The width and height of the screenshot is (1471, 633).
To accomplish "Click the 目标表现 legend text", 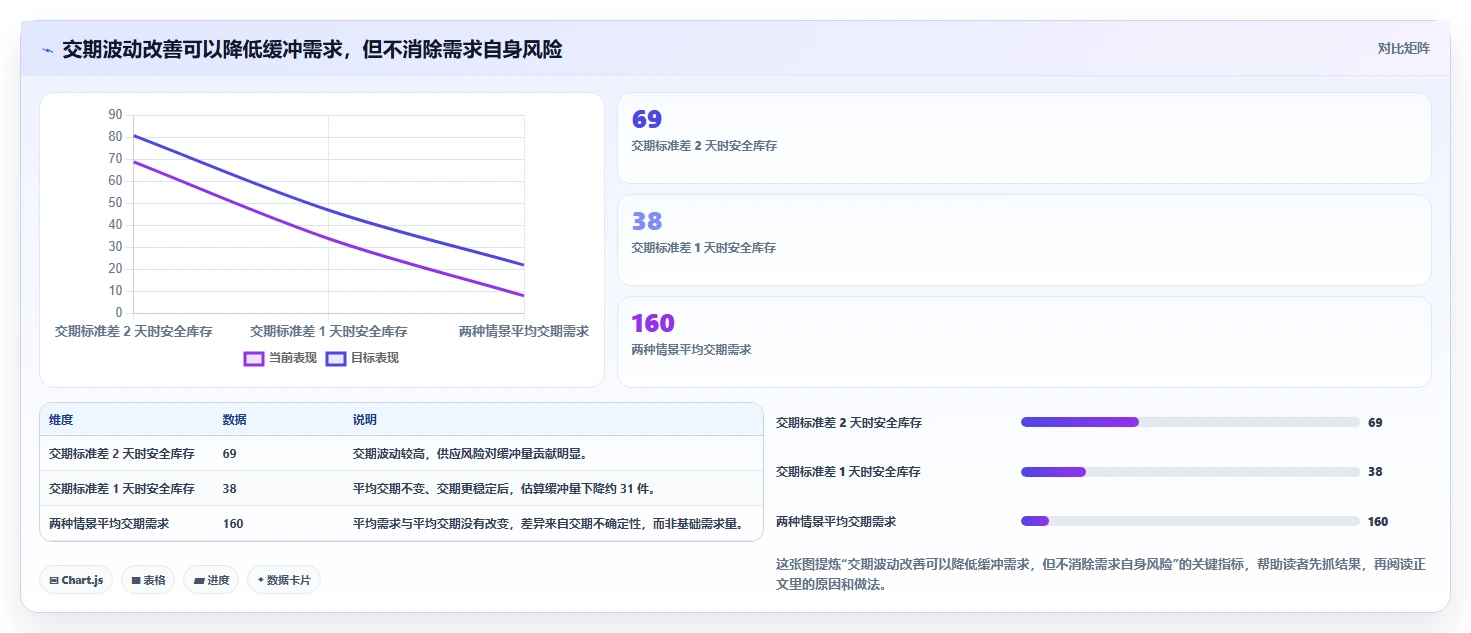I will point(375,358).
